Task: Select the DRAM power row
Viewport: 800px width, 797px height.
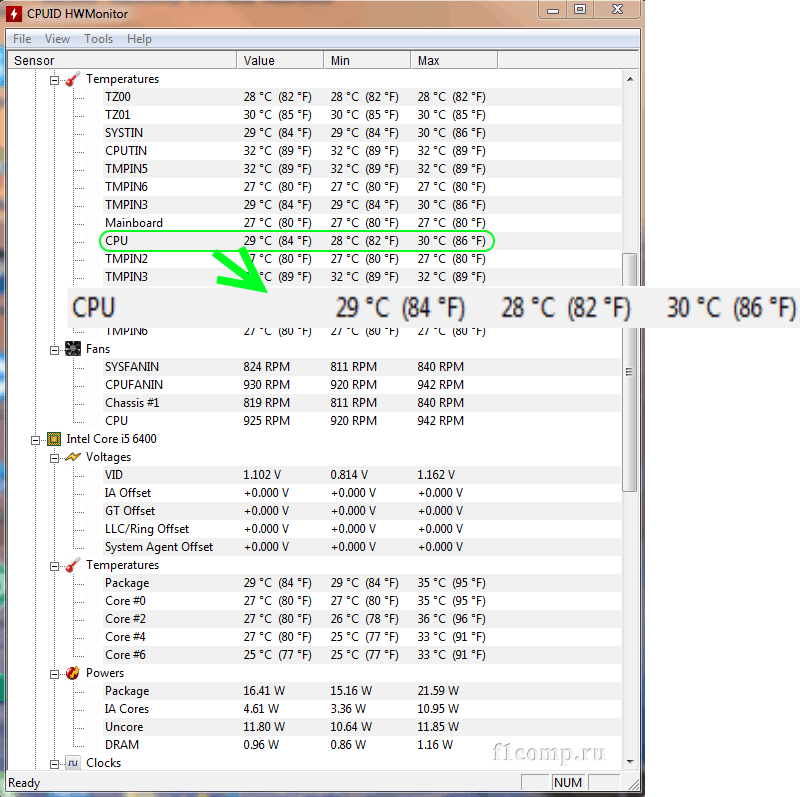Action: click(362, 745)
